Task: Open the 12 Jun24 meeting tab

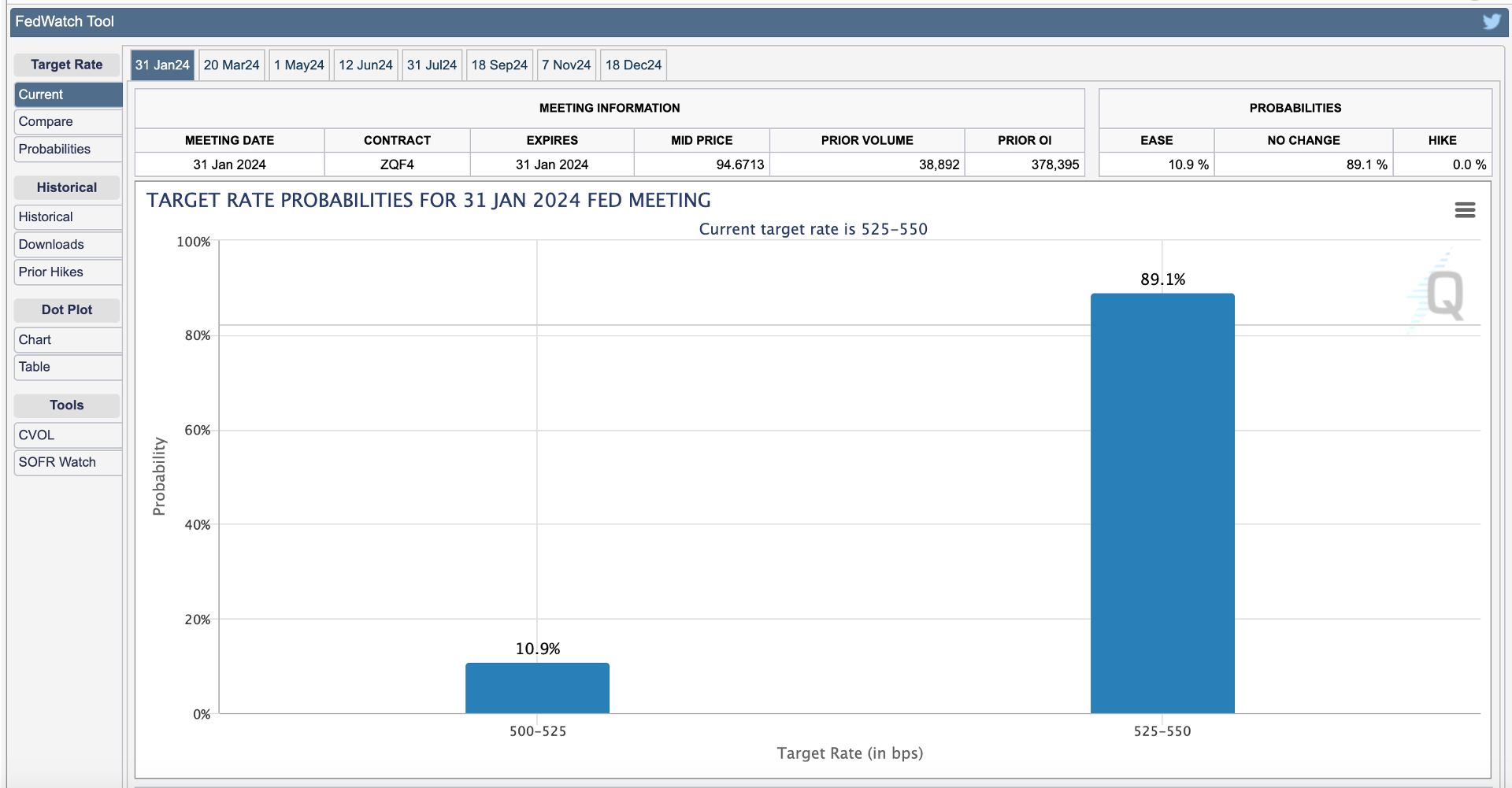Action: [365, 65]
